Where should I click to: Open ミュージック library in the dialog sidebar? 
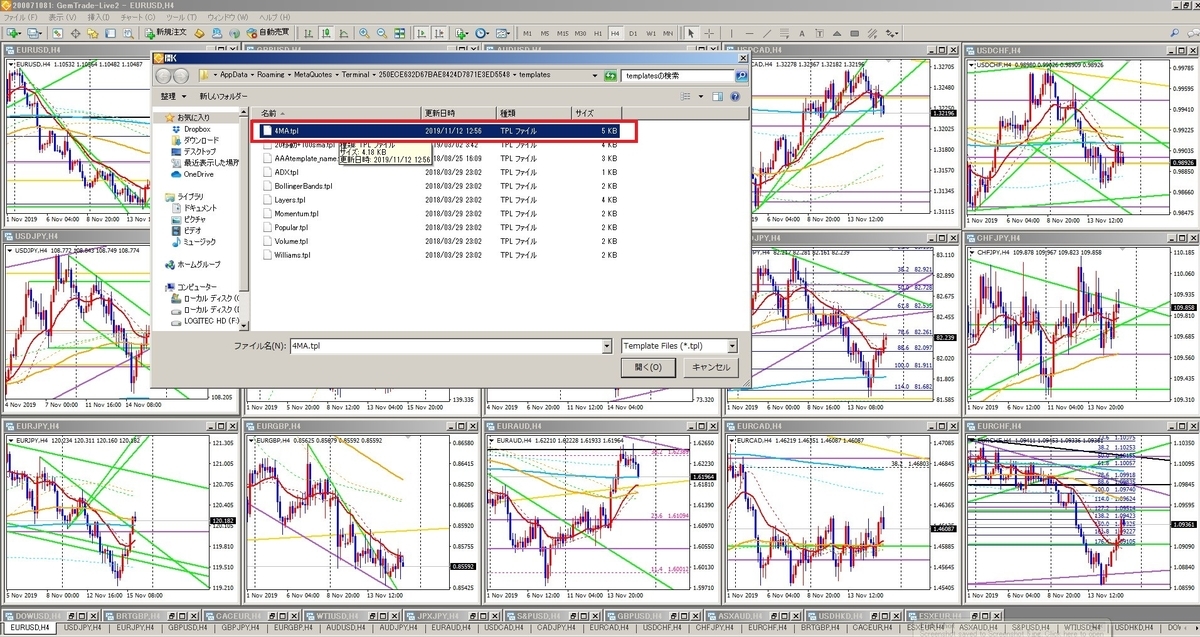tap(192, 241)
